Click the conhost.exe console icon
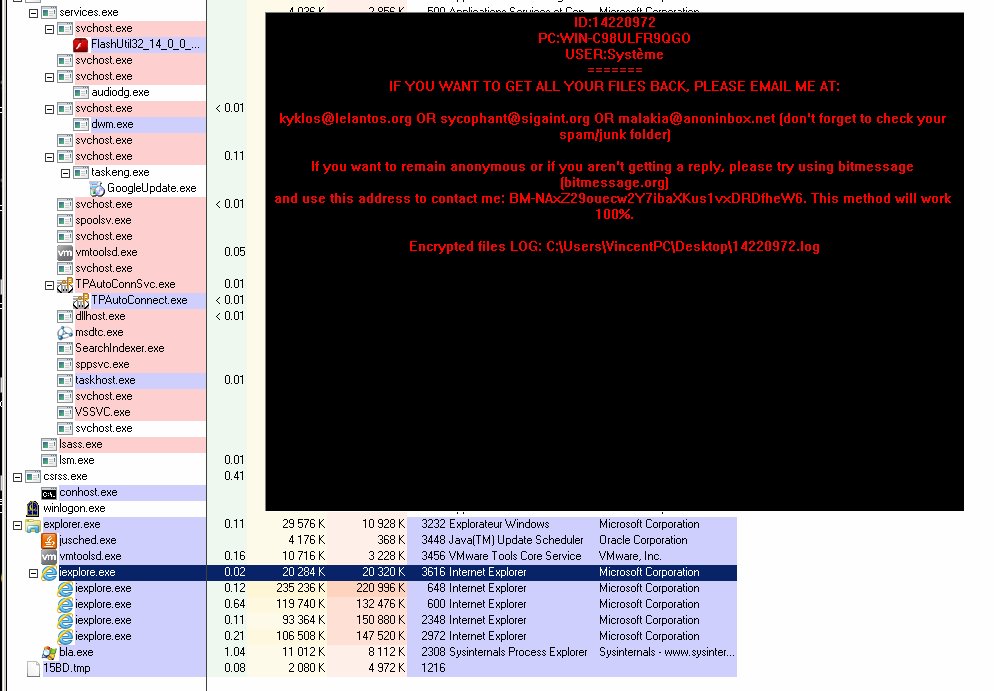994x691 pixels. point(49,493)
